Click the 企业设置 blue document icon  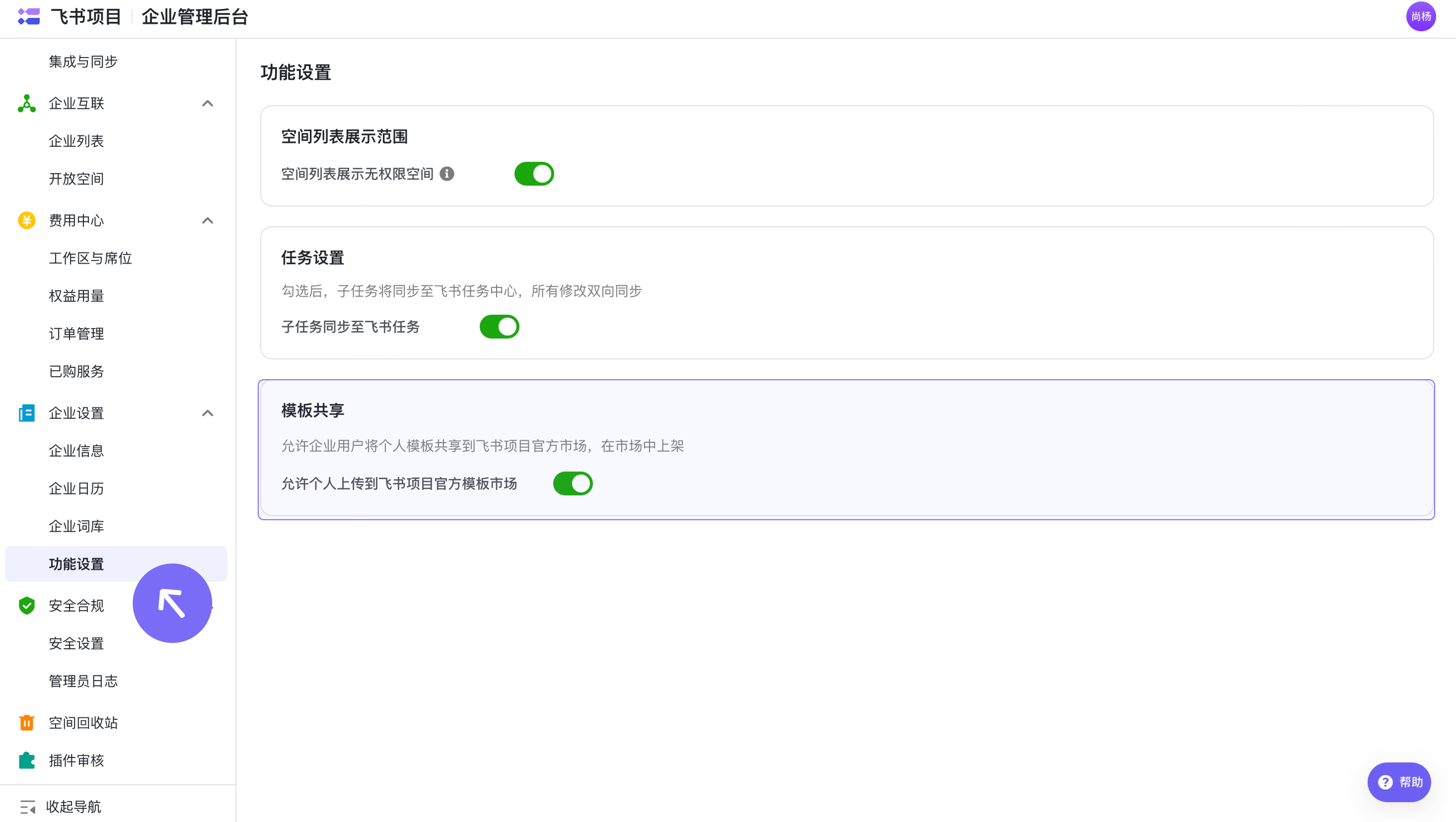[27, 413]
